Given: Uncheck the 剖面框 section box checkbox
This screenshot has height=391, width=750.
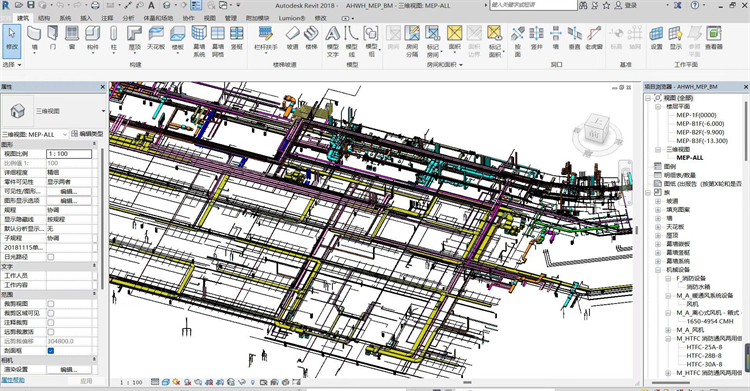Looking at the screenshot, I should [51, 351].
